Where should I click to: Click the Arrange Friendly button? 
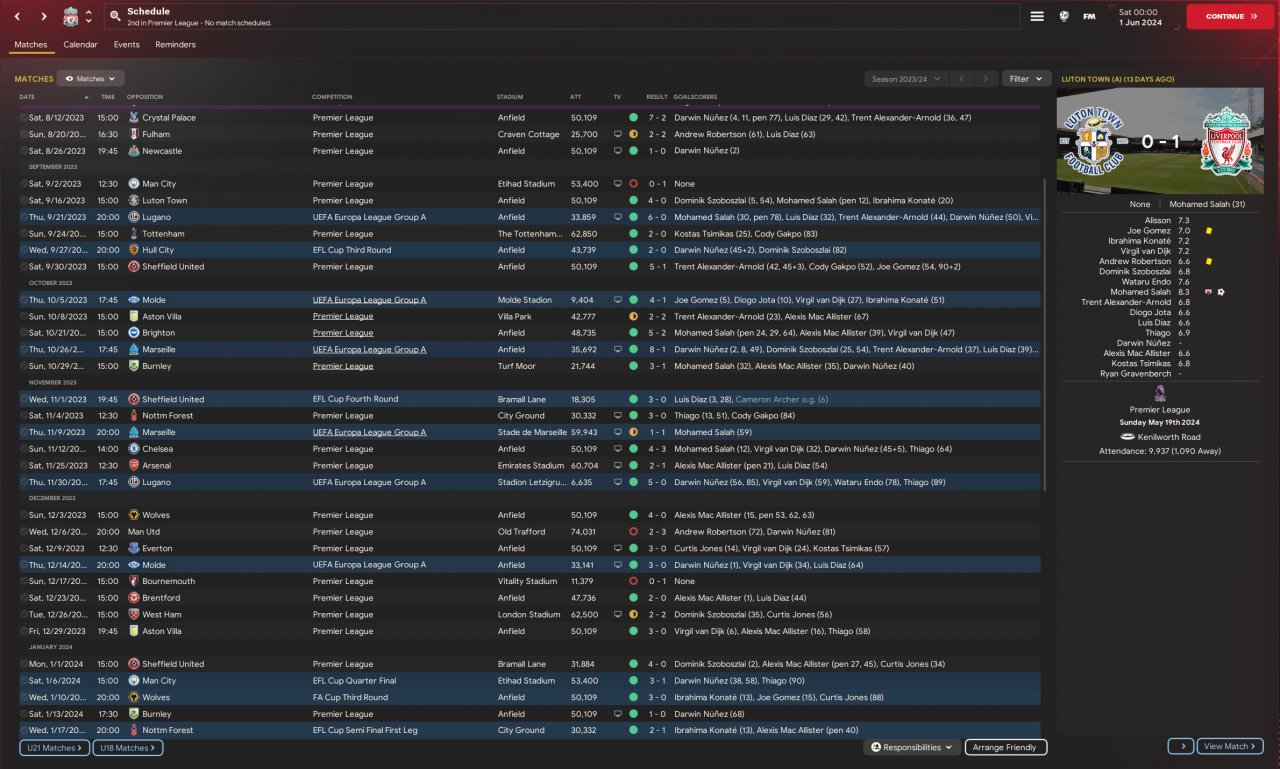click(x=1006, y=747)
